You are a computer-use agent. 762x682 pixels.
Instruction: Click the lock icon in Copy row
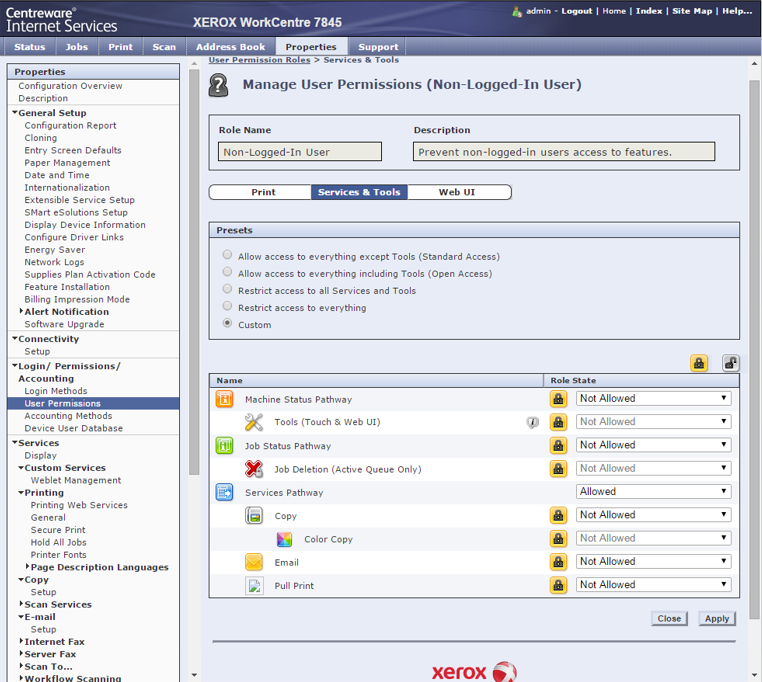558,516
